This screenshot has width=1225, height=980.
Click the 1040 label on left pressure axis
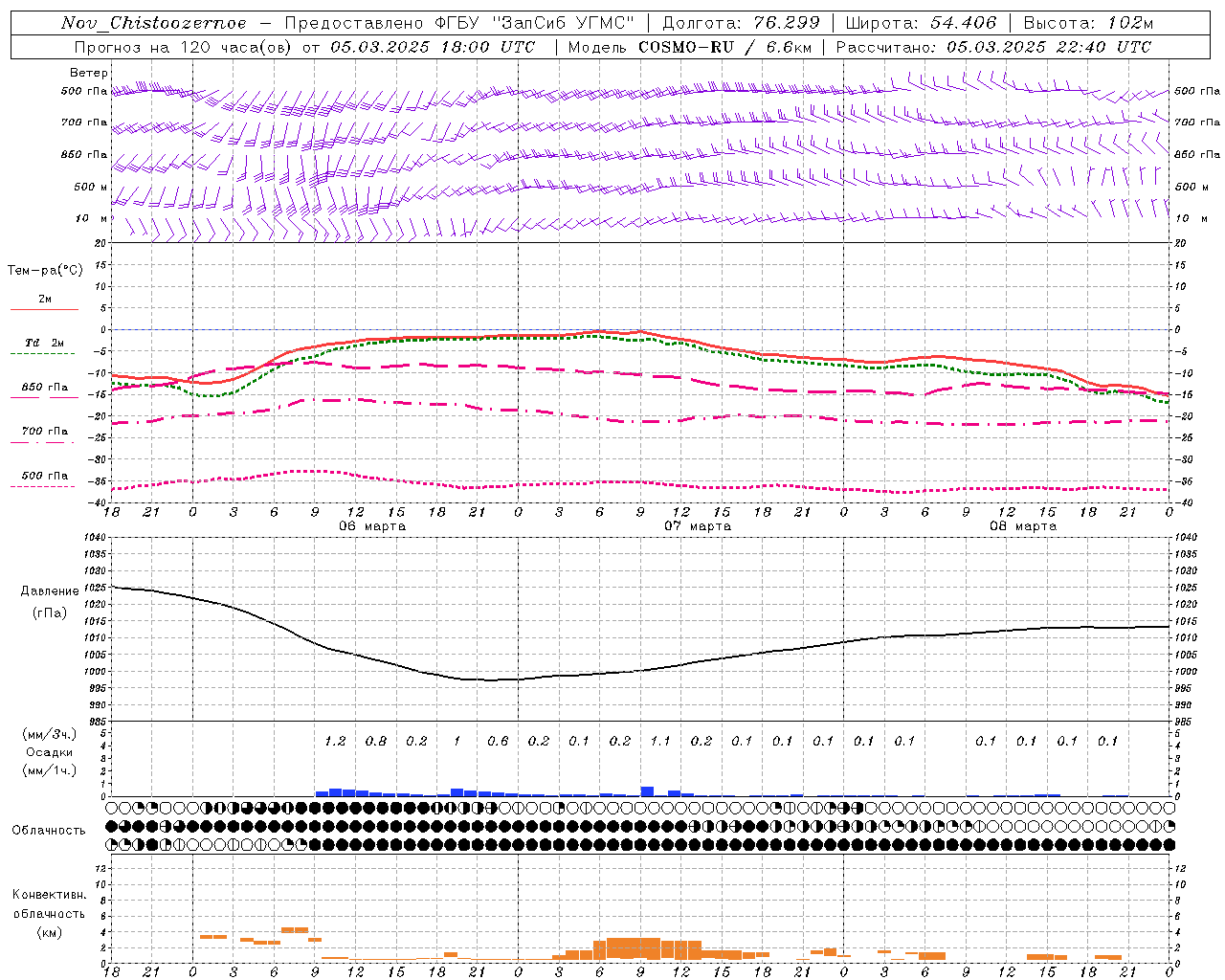(x=93, y=538)
